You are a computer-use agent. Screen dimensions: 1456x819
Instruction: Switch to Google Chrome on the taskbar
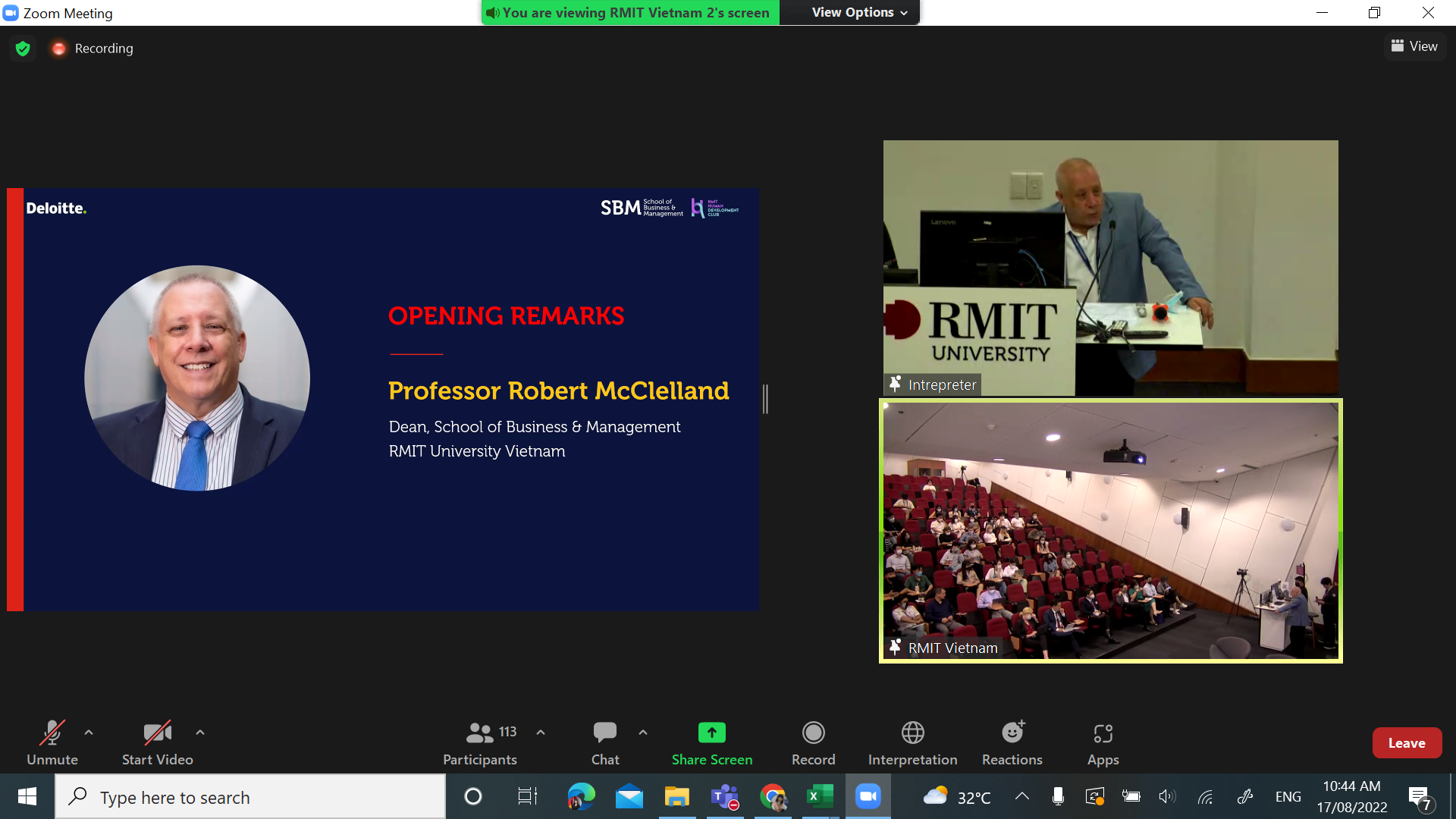773,797
